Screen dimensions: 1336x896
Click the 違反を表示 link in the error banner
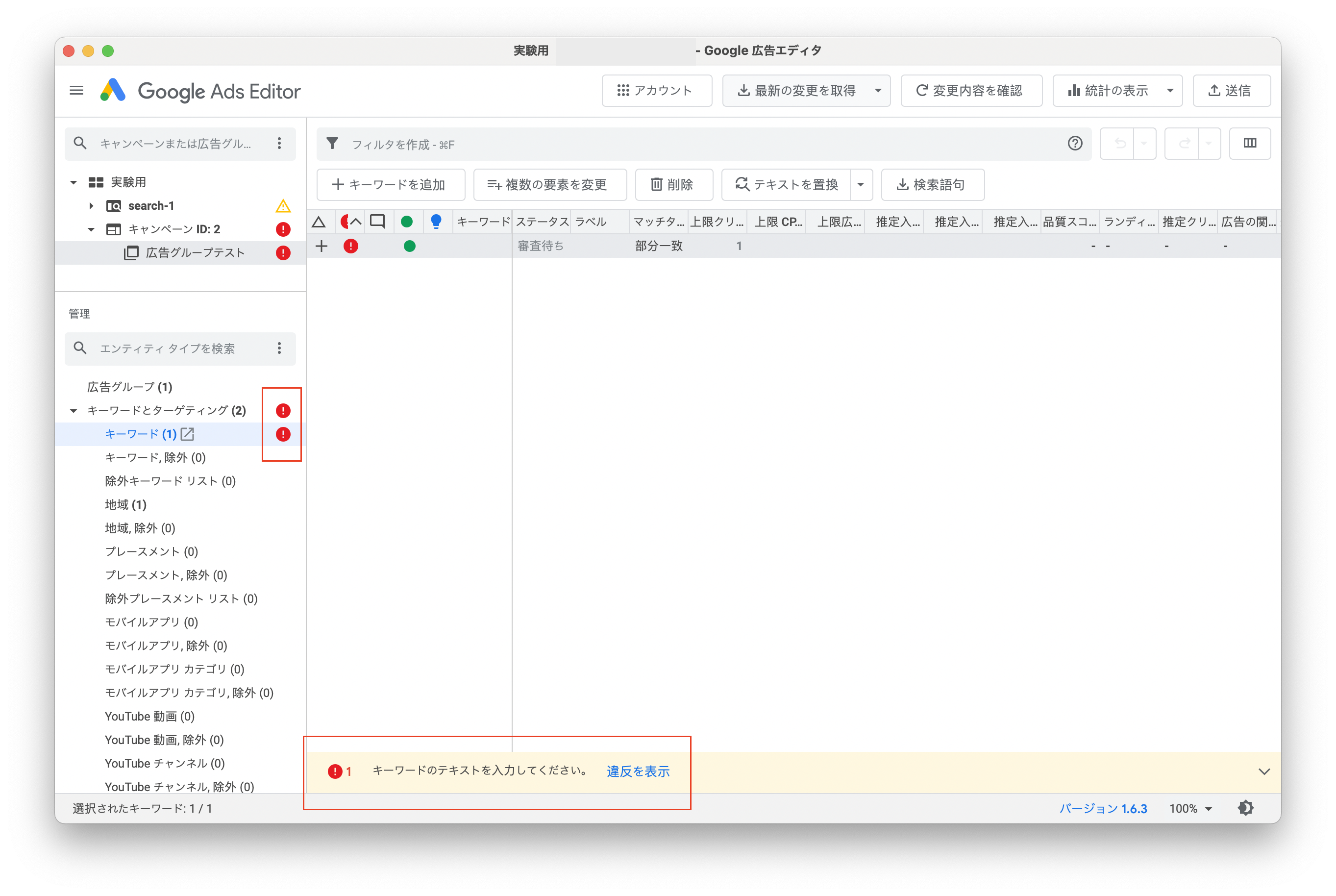coord(638,771)
